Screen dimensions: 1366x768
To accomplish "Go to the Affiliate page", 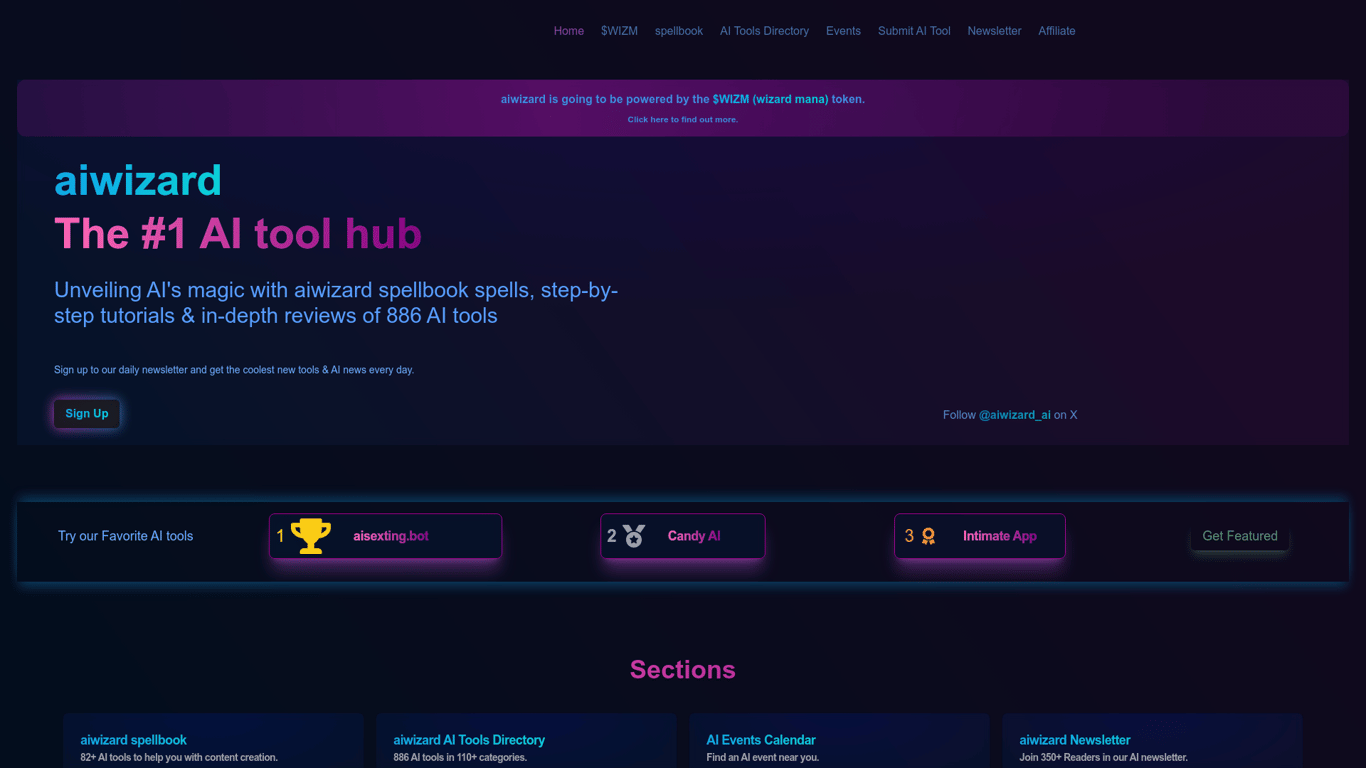I will [1057, 31].
